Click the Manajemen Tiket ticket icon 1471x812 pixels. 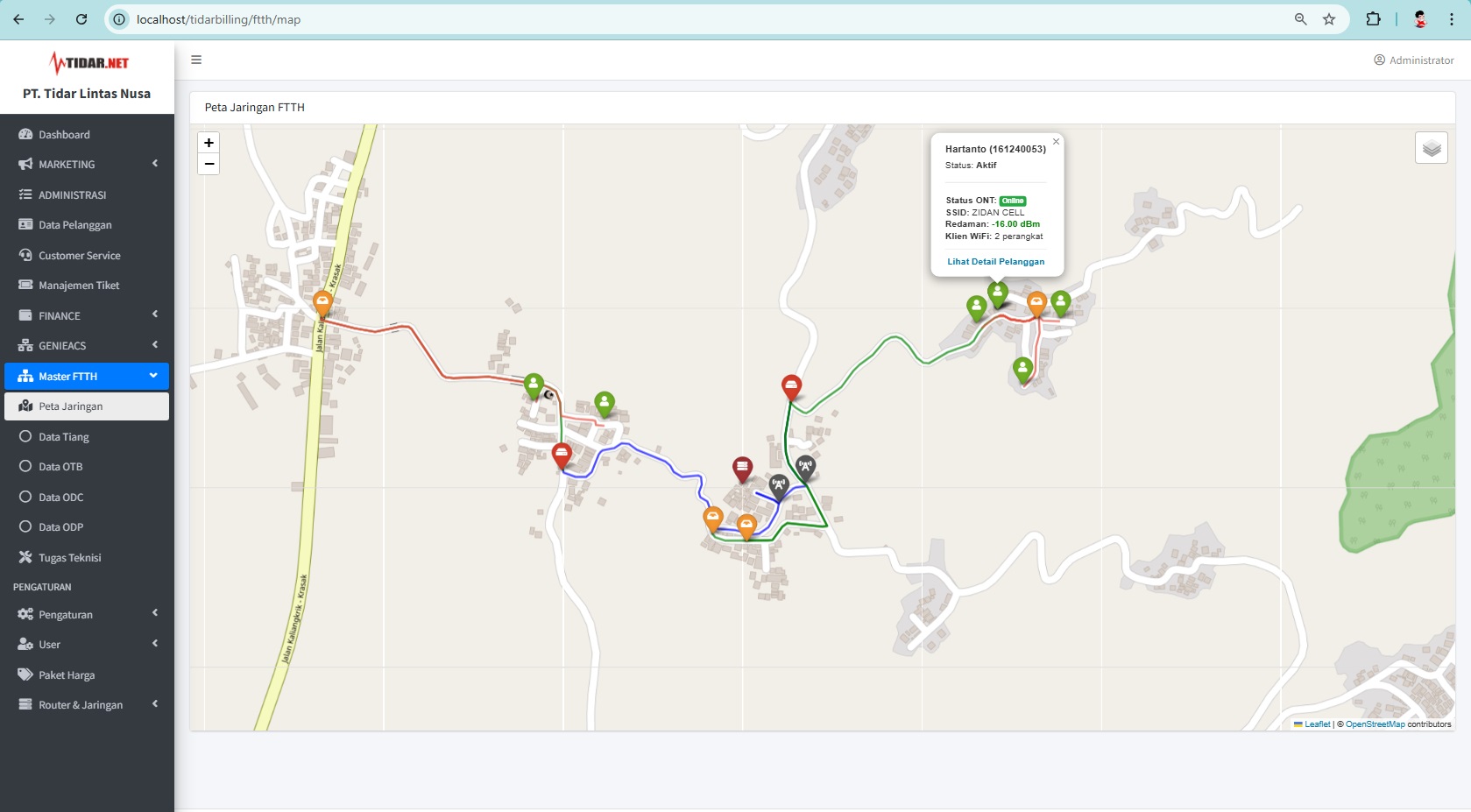coord(25,285)
